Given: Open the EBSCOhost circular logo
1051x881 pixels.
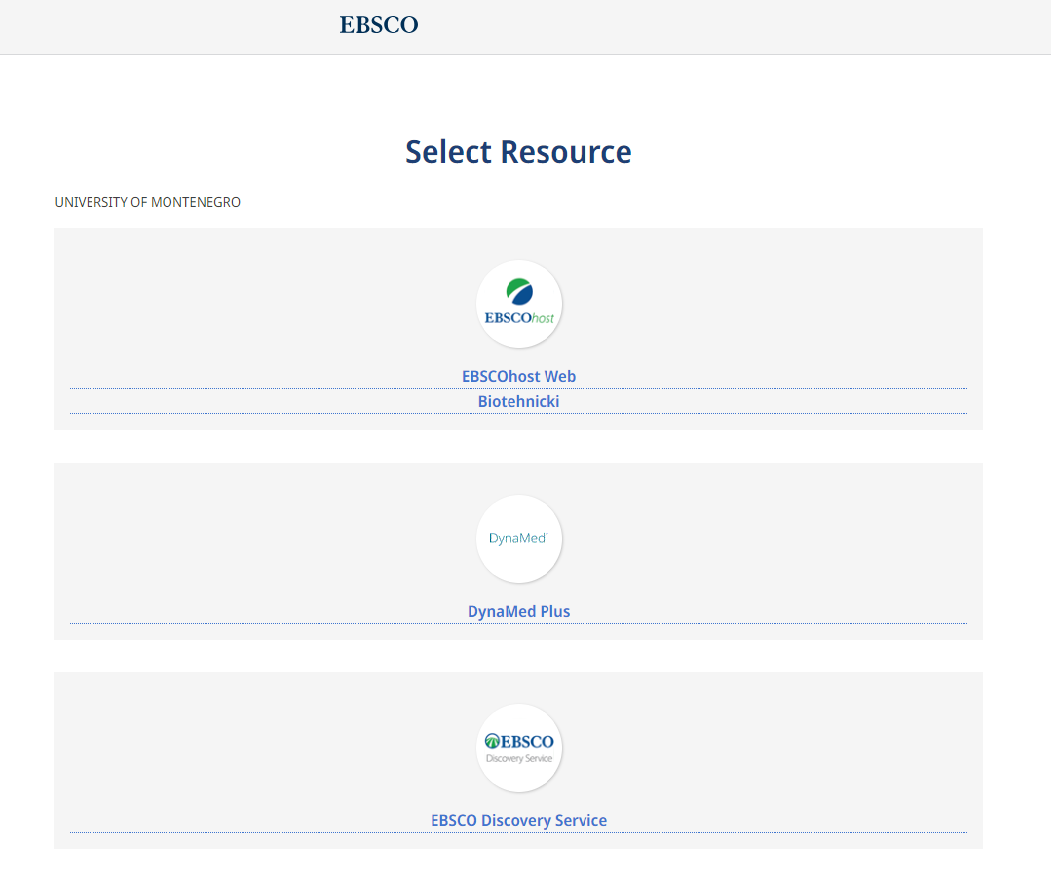Looking at the screenshot, I should (x=519, y=304).
